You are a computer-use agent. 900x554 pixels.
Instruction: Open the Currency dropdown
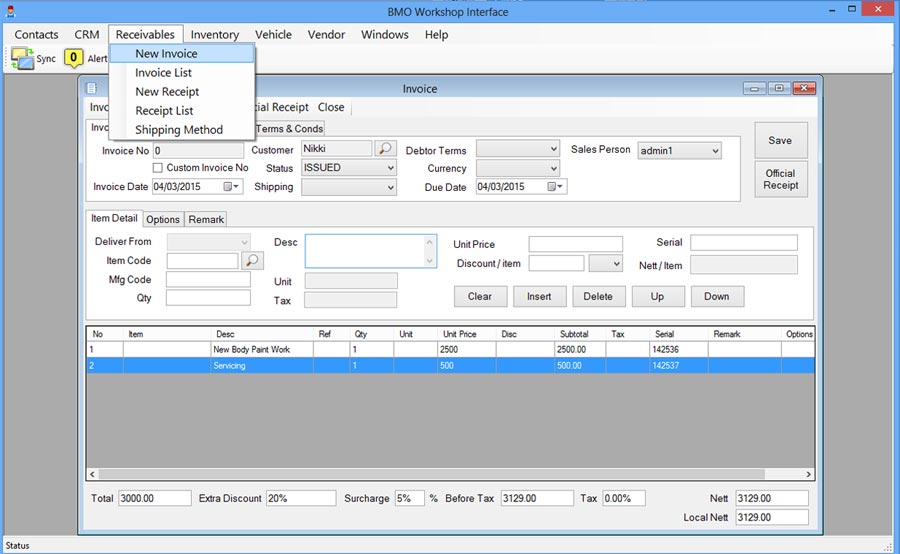click(x=553, y=168)
